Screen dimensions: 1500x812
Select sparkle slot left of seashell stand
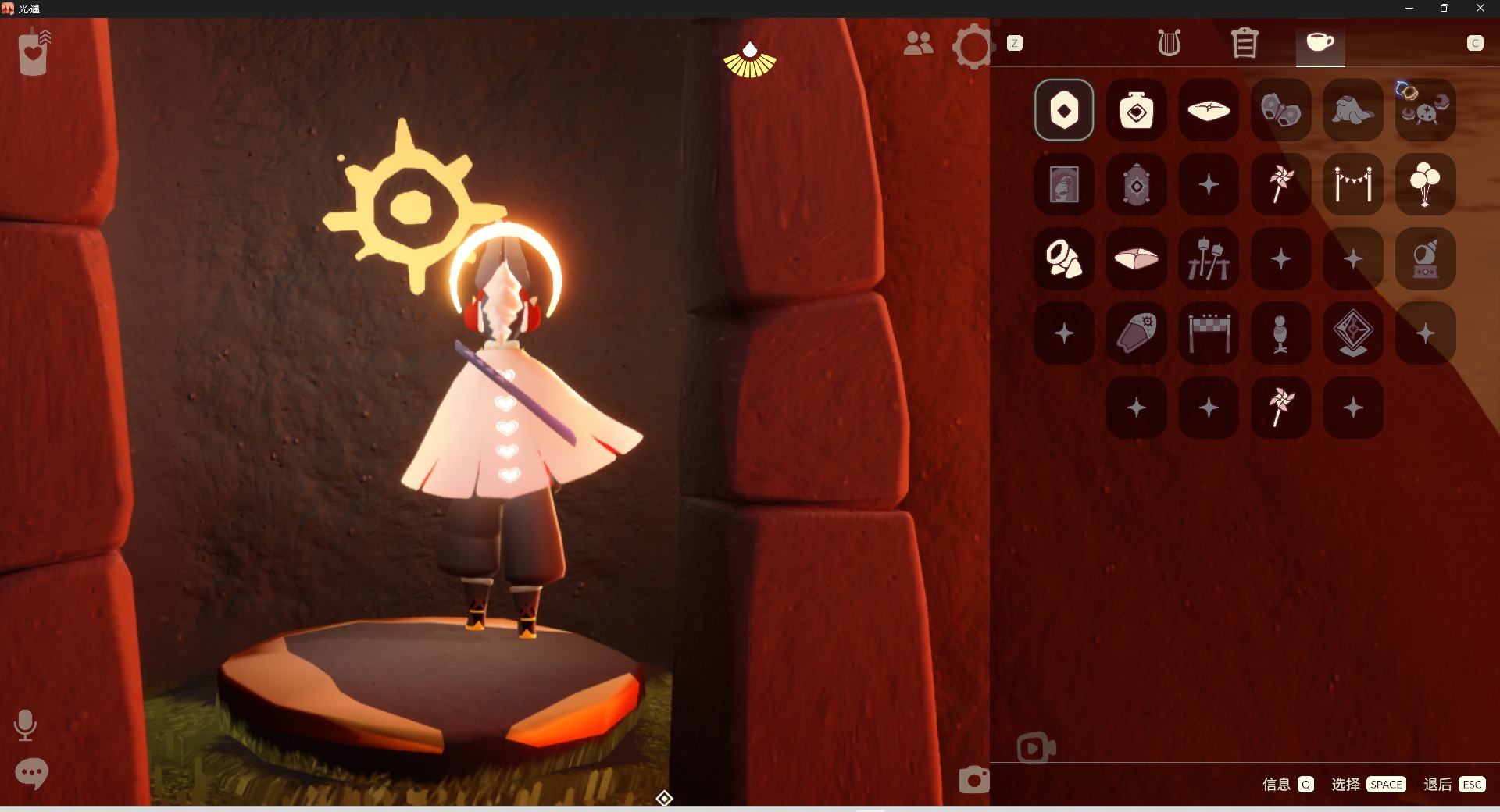tap(1353, 258)
